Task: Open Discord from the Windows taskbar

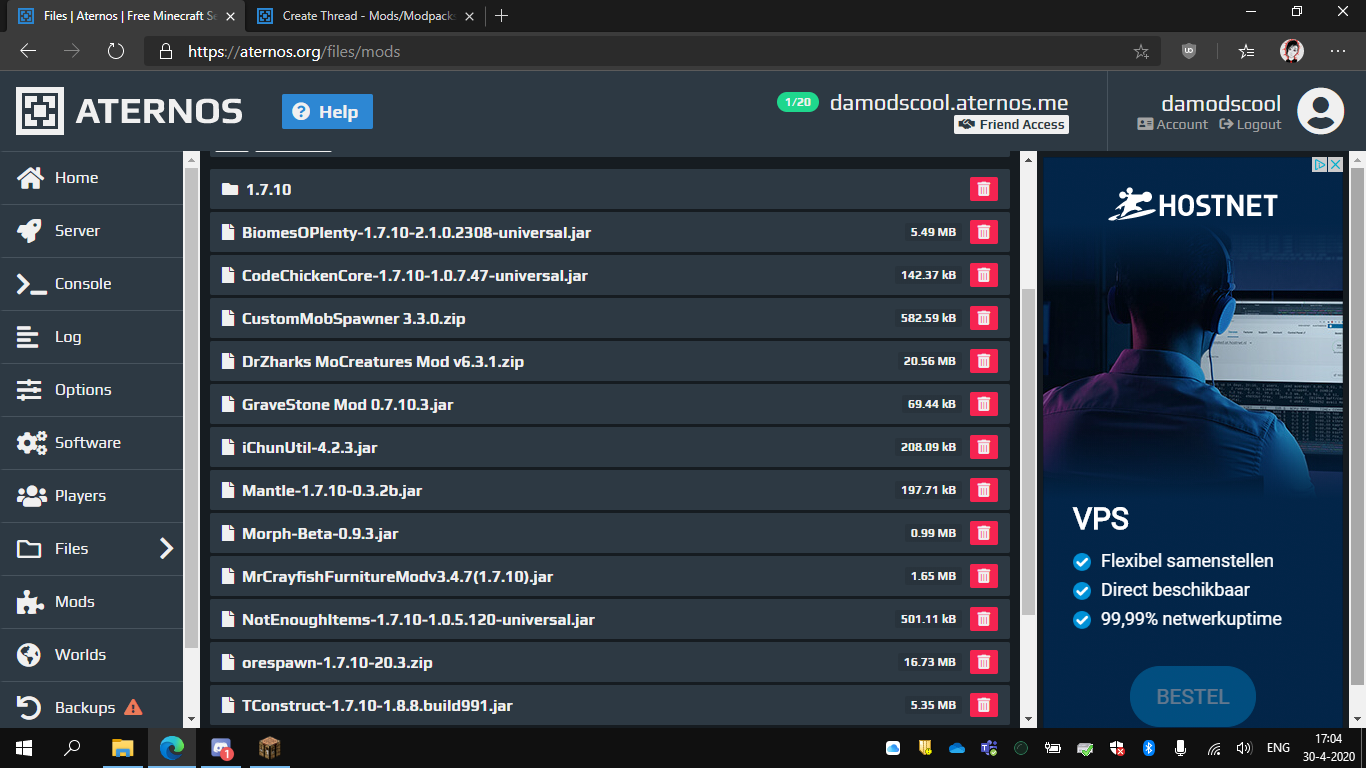Action: tap(221, 747)
